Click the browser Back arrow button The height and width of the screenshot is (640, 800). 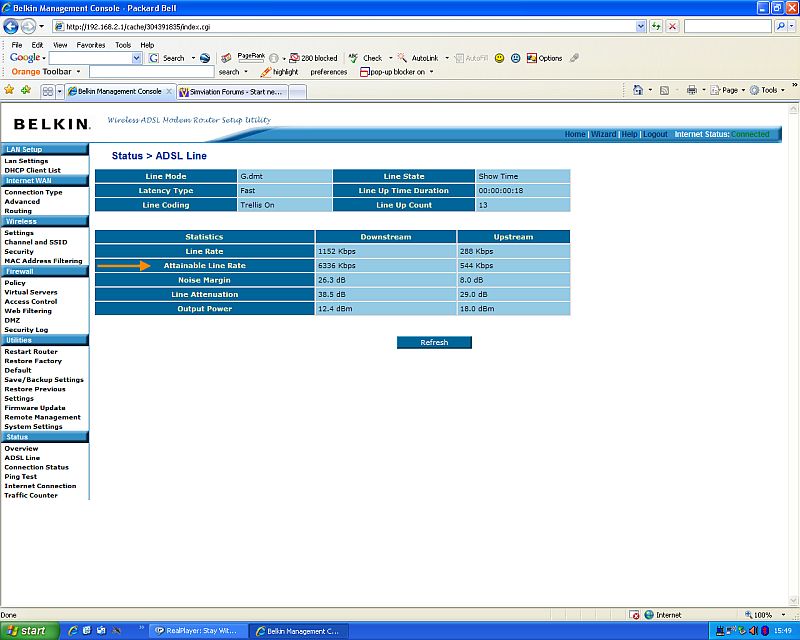pyautogui.click(x=11, y=26)
